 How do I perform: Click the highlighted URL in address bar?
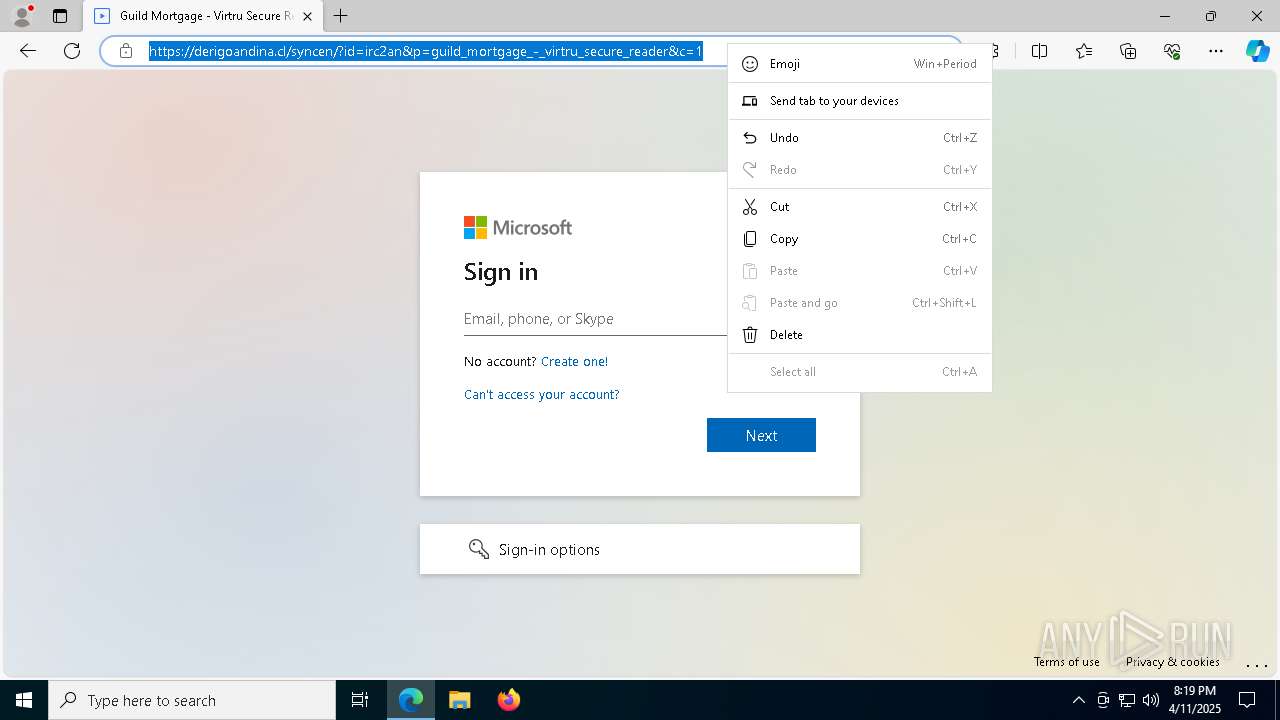pyautogui.click(x=426, y=51)
